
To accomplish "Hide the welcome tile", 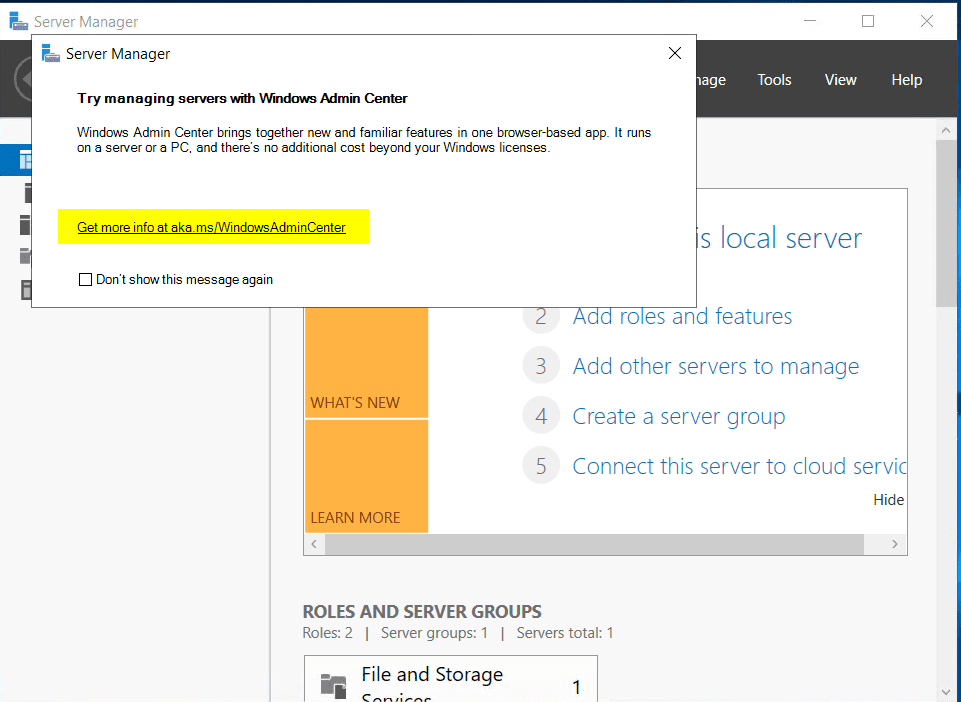I will coord(888,500).
